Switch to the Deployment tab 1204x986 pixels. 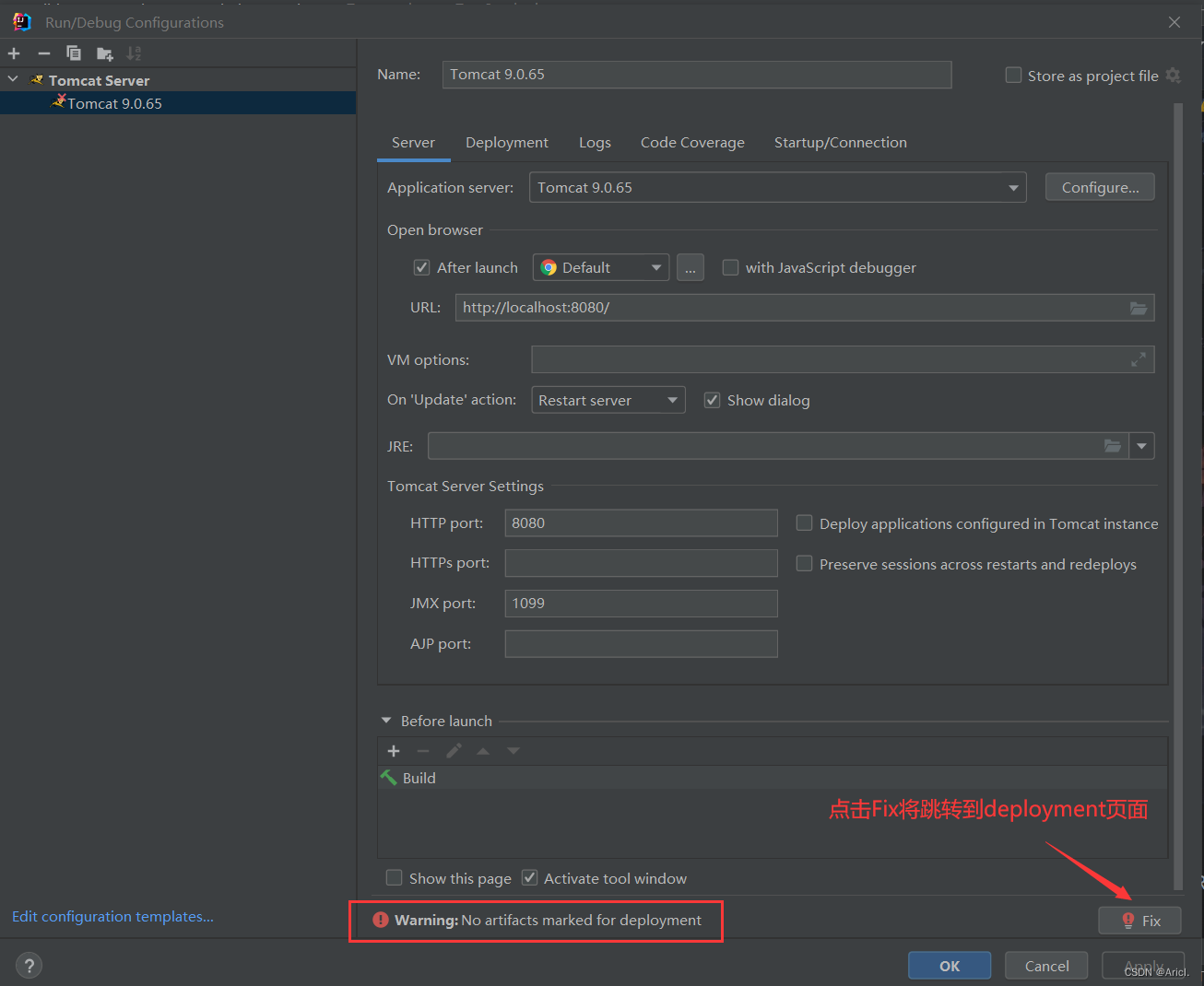(x=507, y=143)
